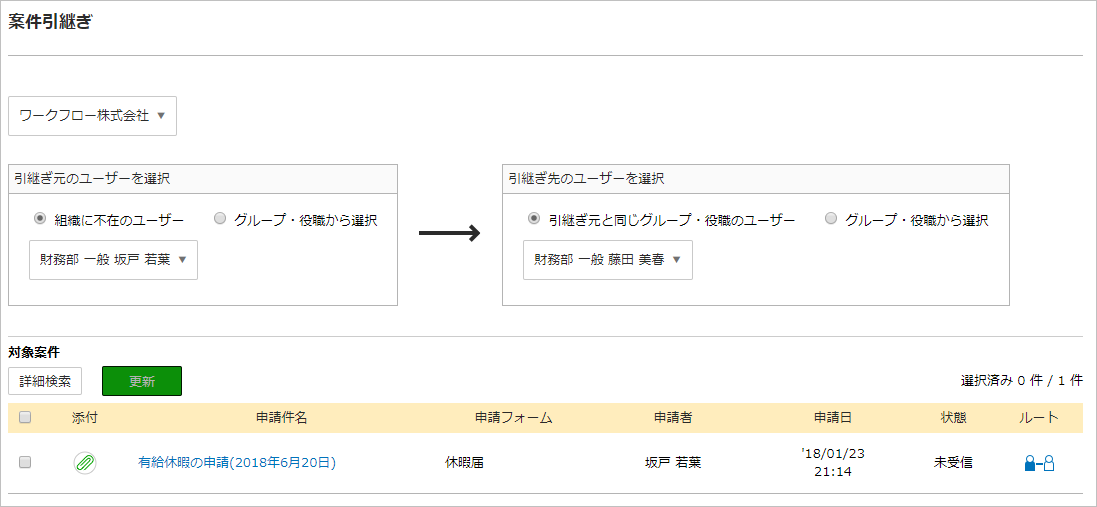Click the 申請フォーム column header
Image resolution: width=1097 pixels, height=507 pixels.
(514, 417)
